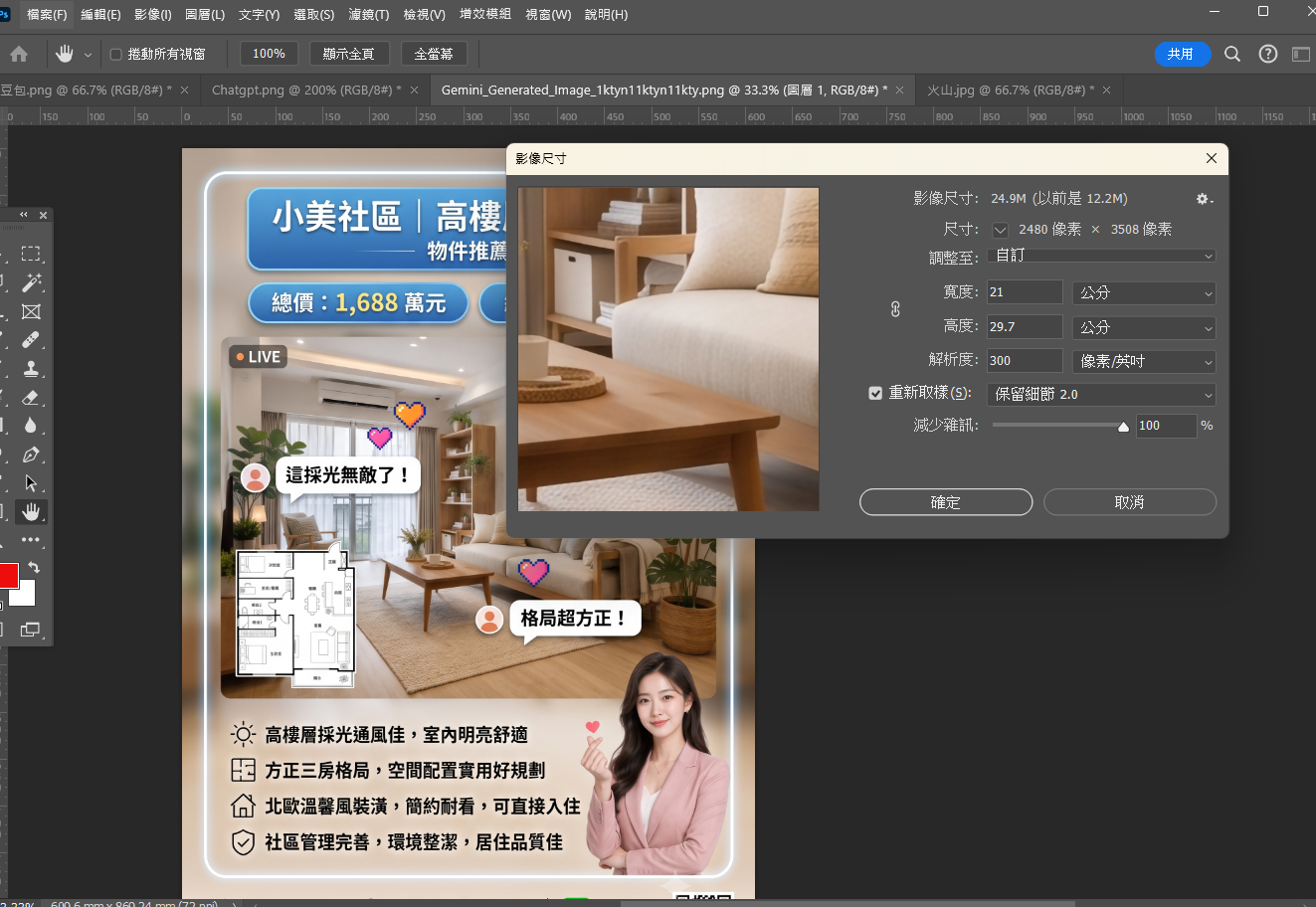Open the 調整至 preset dropdown
Viewport: 1316px width, 907px height.
pos(1101,256)
